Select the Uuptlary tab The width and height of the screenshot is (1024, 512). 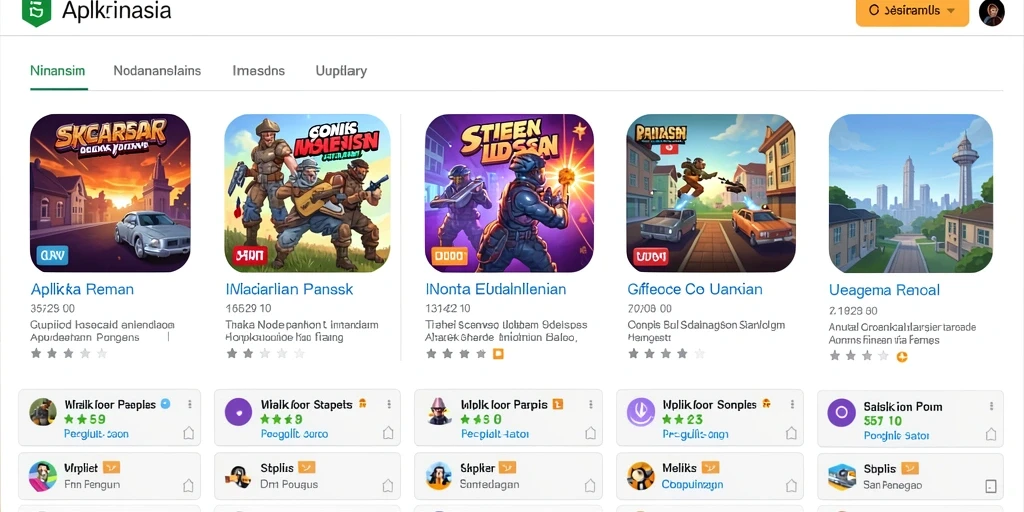[x=341, y=71]
